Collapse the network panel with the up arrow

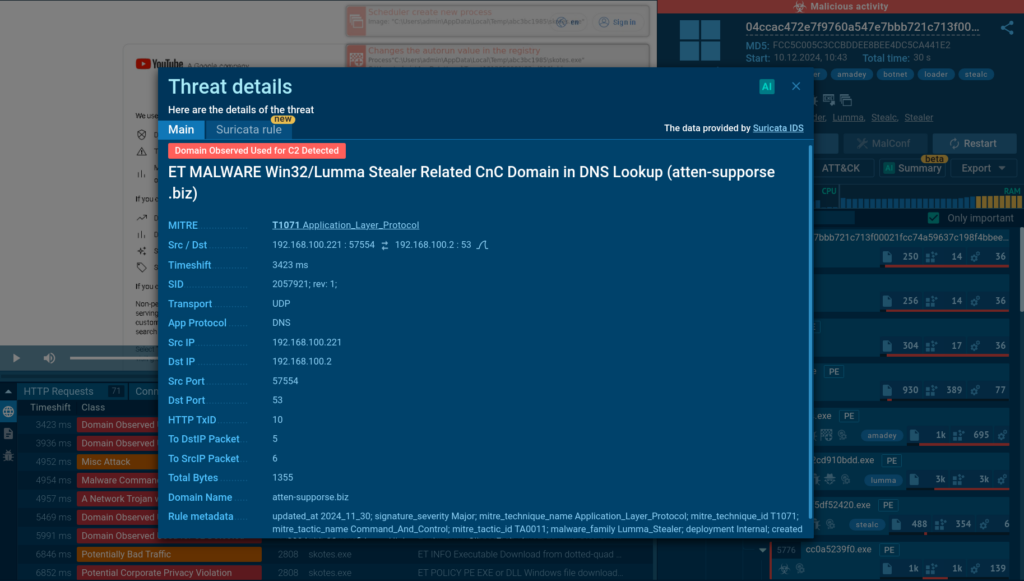click(8, 392)
